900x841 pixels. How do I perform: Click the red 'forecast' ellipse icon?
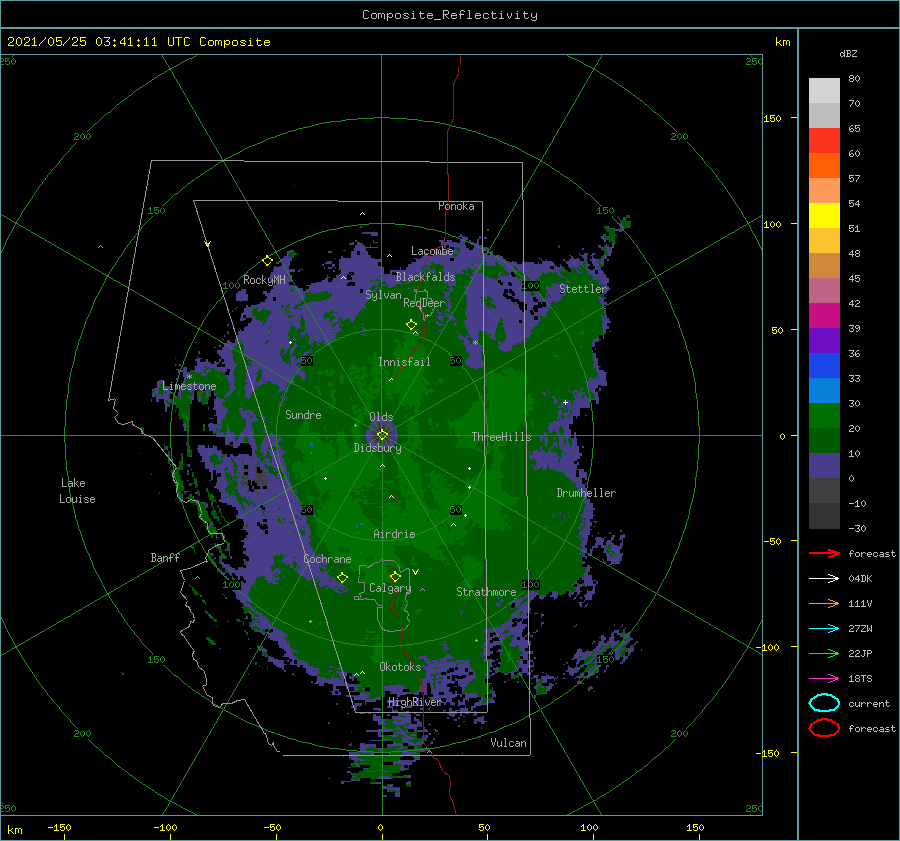tap(824, 728)
